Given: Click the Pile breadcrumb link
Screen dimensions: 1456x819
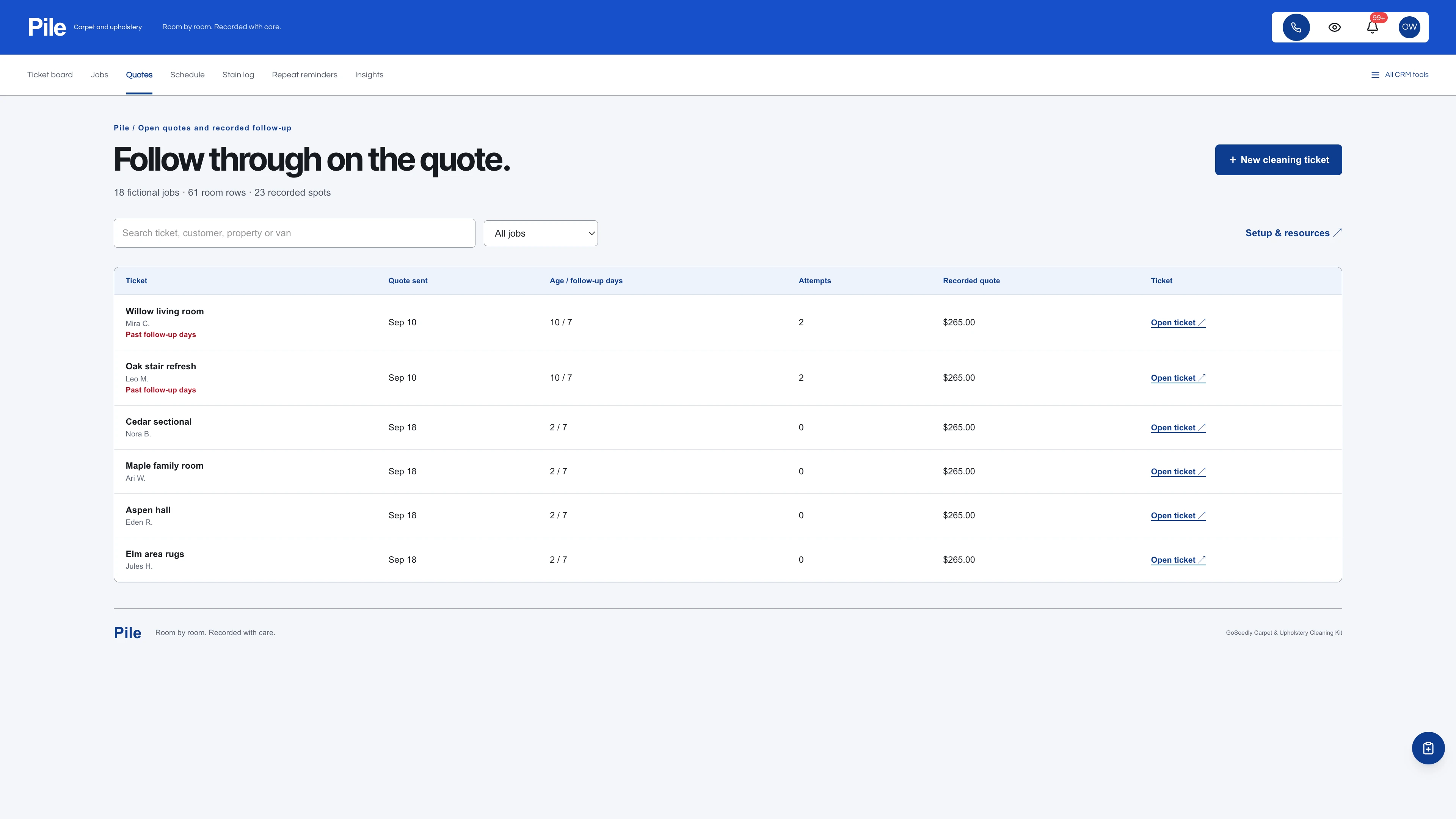Looking at the screenshot, I should (x=121, y=128).
